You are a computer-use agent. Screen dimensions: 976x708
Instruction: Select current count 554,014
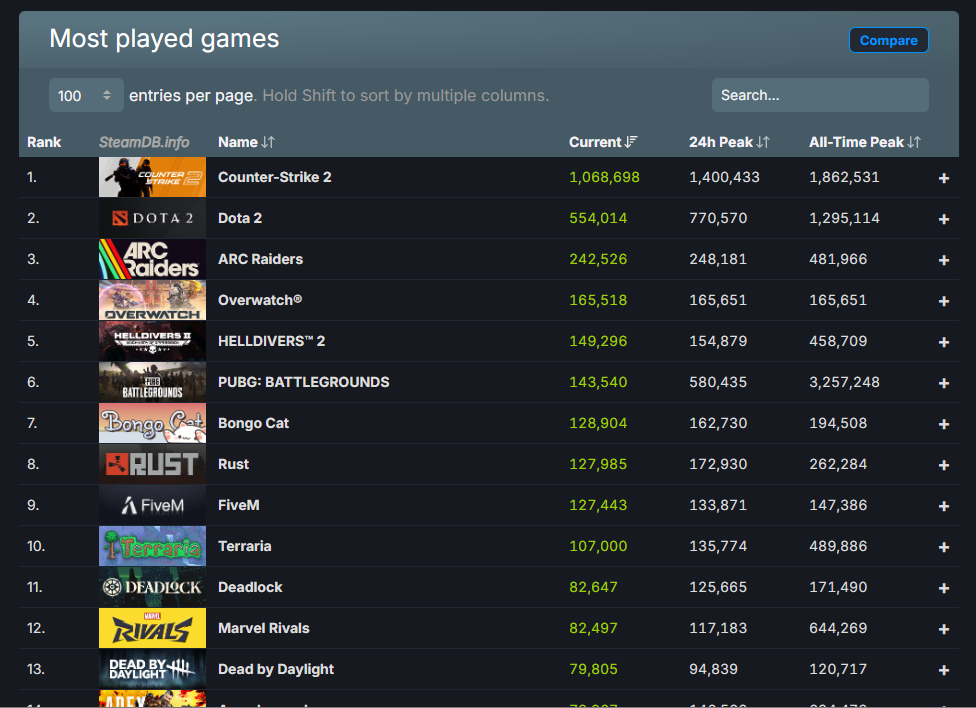598,218
